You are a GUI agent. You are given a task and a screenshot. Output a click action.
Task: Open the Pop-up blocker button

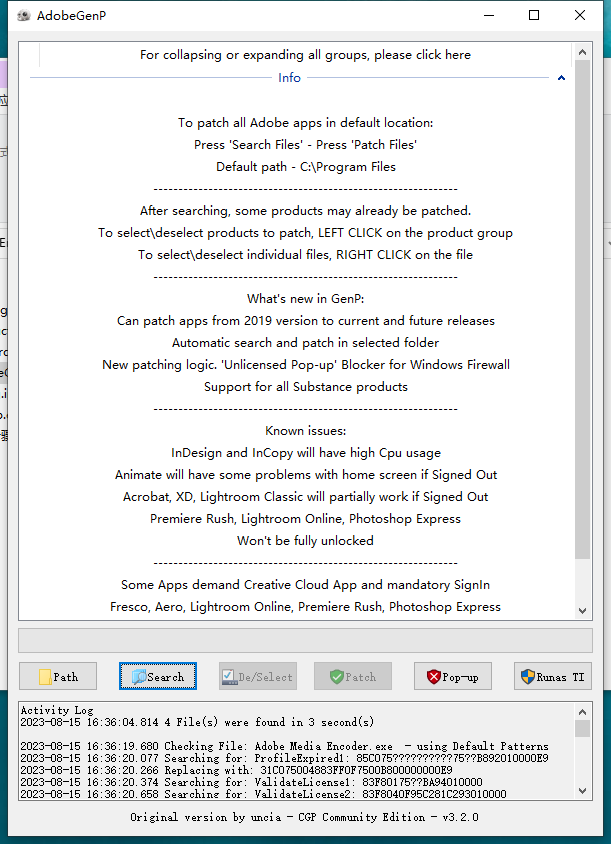(453, 676)
